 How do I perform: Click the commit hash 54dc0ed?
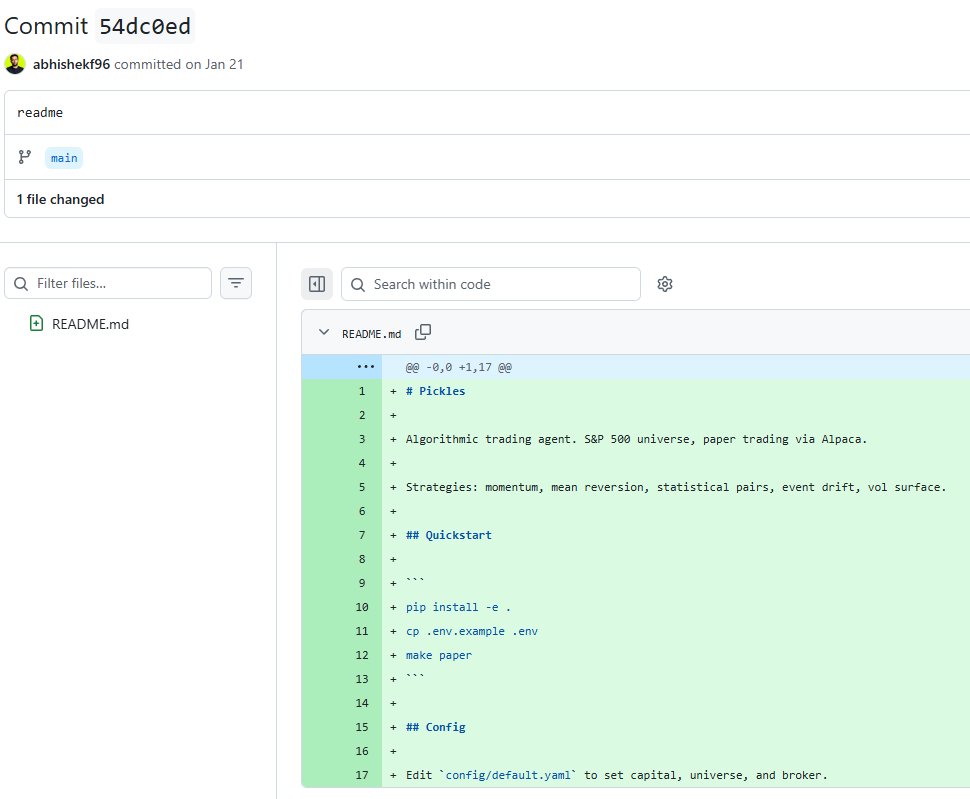[145, 26]
